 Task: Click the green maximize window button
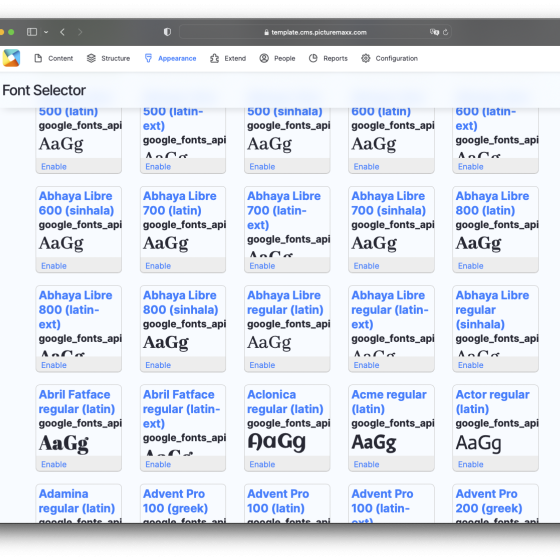click(x=11, y=32)
